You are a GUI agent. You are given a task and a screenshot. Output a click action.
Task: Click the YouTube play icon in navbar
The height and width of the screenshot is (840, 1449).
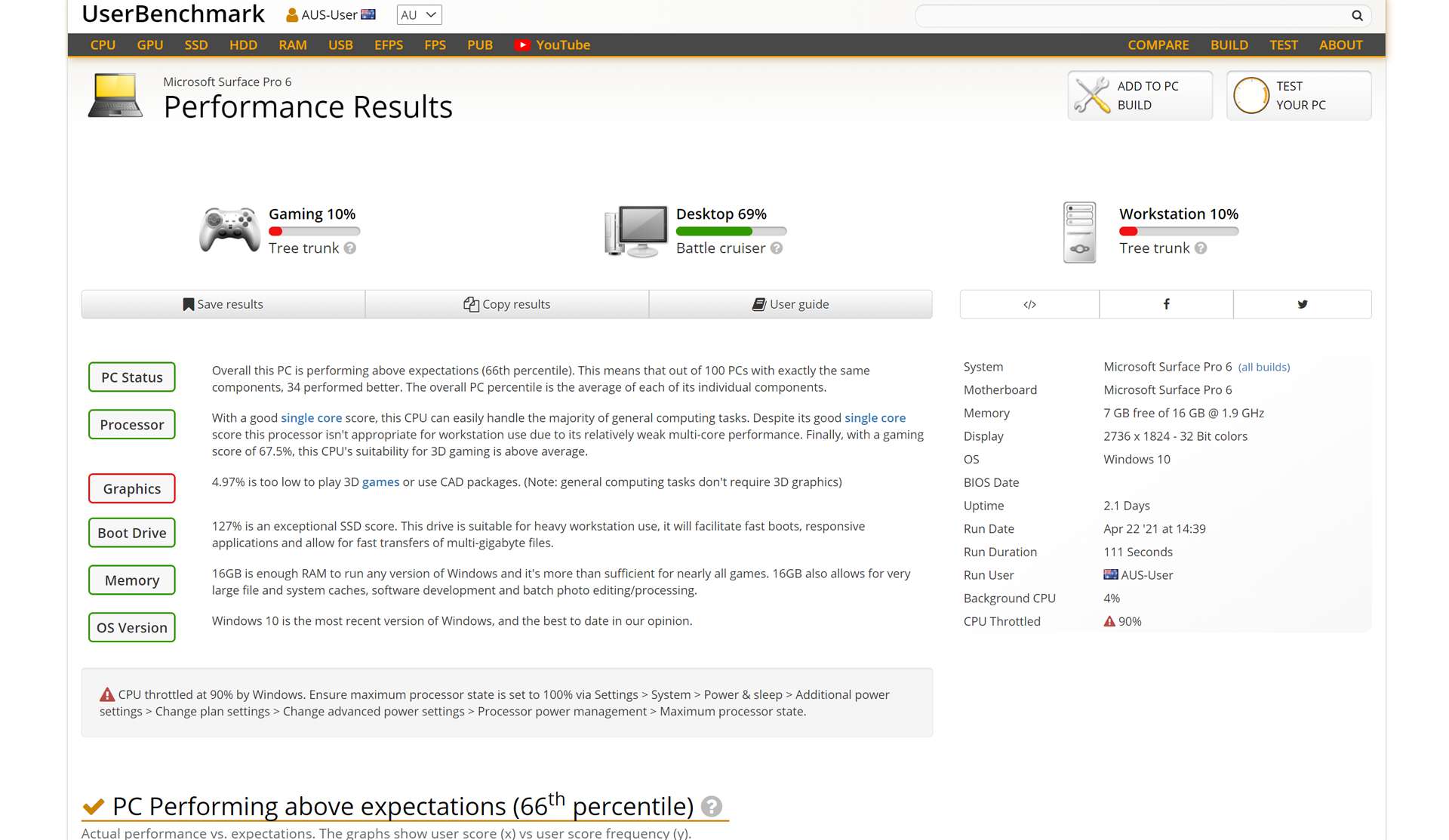click(x=522, y=45)
